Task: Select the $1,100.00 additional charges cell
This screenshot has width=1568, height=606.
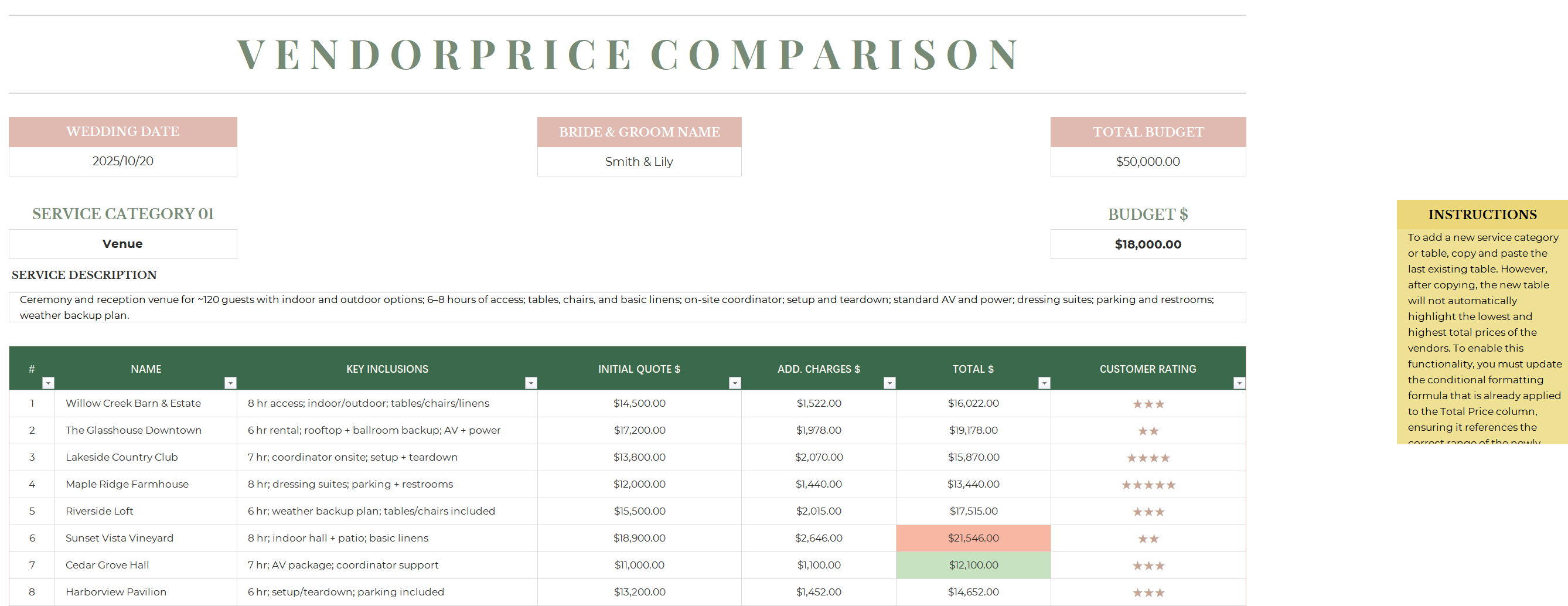Action: 819,564
